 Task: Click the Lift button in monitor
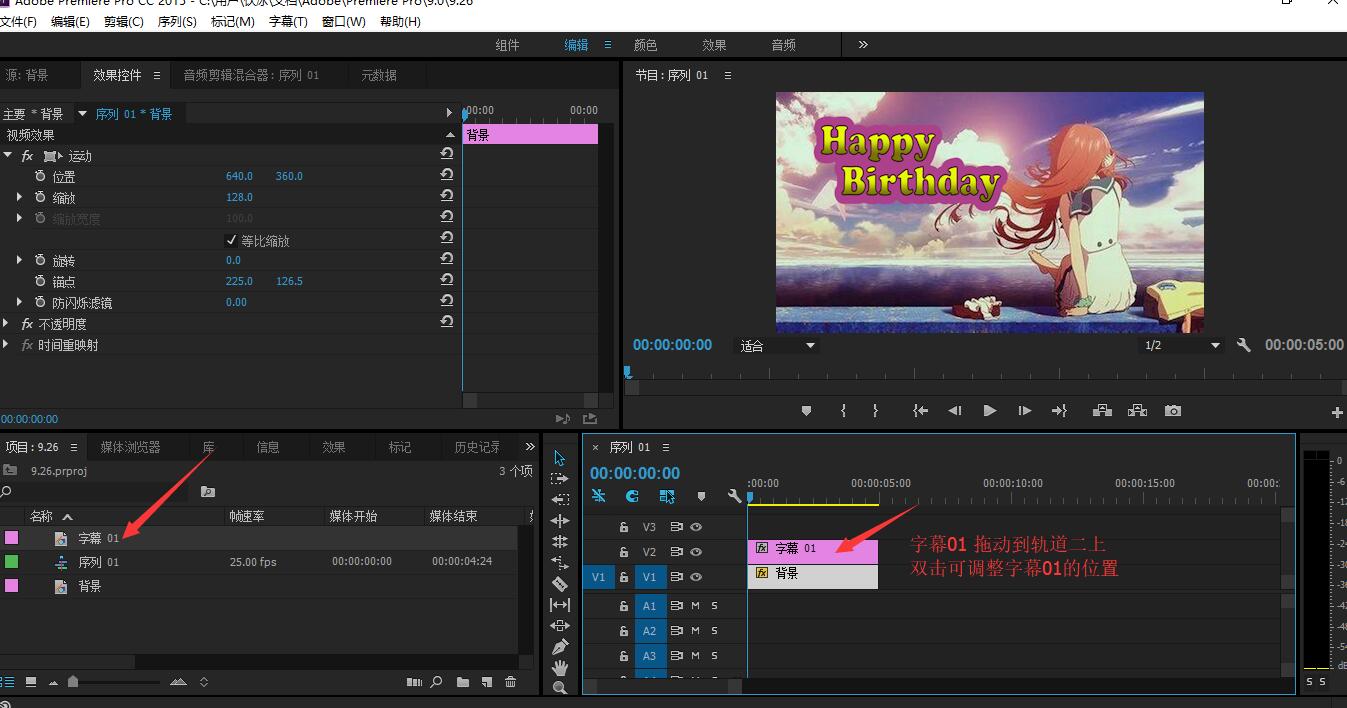click(x=1102, y=411)
